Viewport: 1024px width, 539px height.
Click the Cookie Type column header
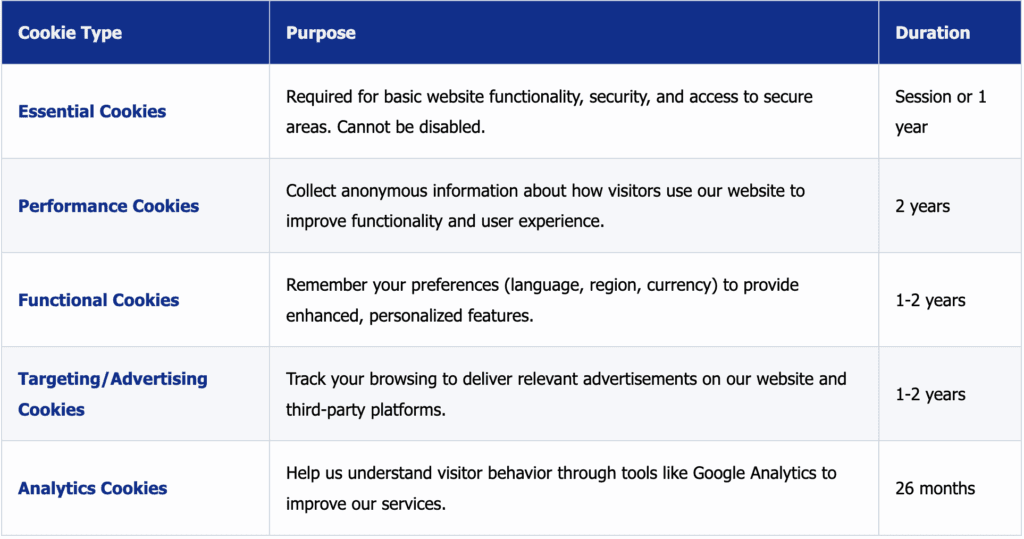(x=70, y=33)
